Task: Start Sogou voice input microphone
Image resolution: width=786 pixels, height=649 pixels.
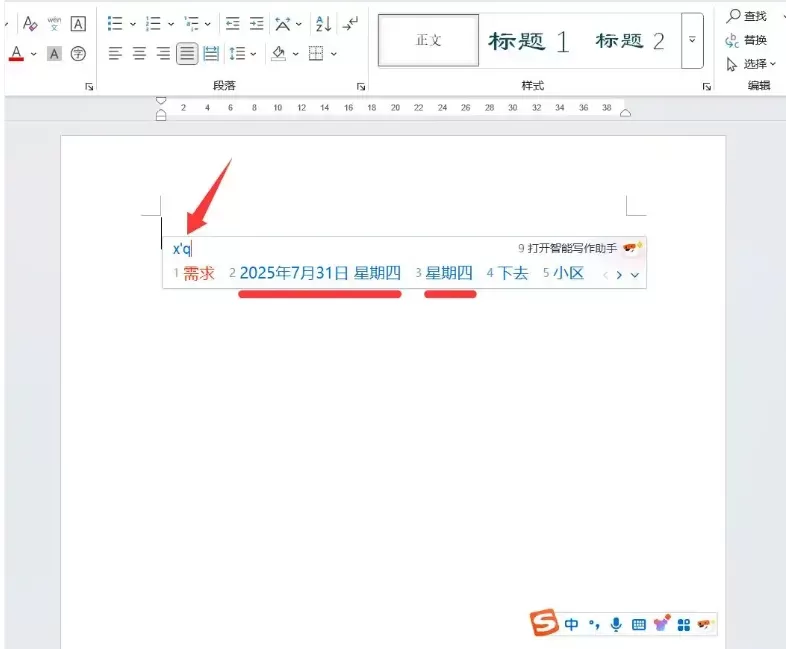Action: [616, 624]
